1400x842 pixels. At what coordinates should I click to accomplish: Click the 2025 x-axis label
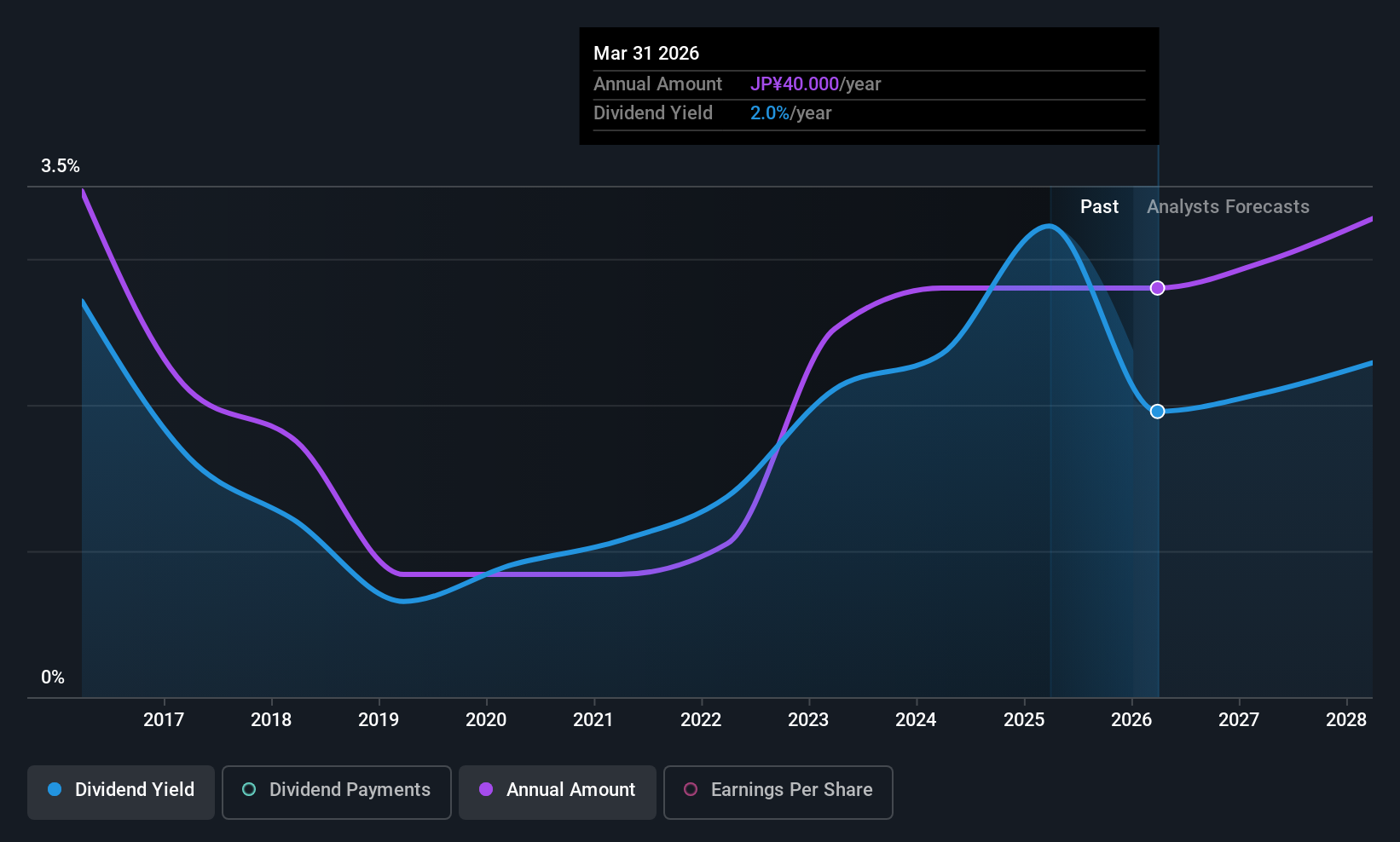pyautogui.click(x=1024, y=720)
